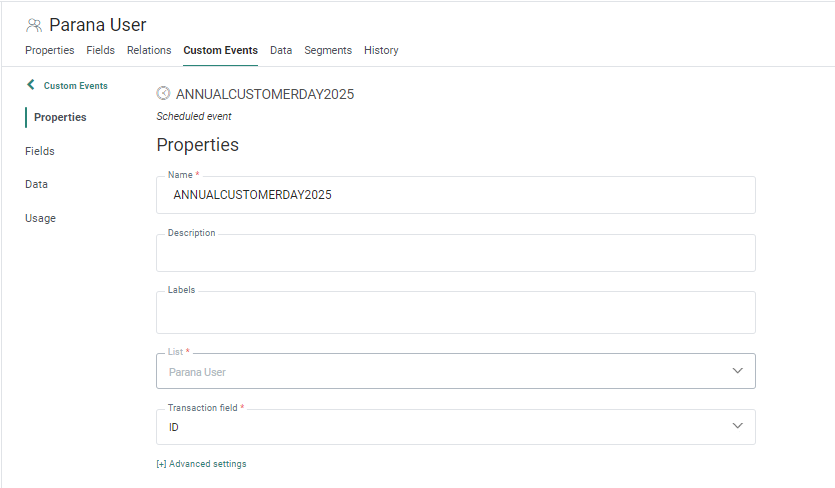
Task: Select the Custom Events tab
Action: [220, 50]
